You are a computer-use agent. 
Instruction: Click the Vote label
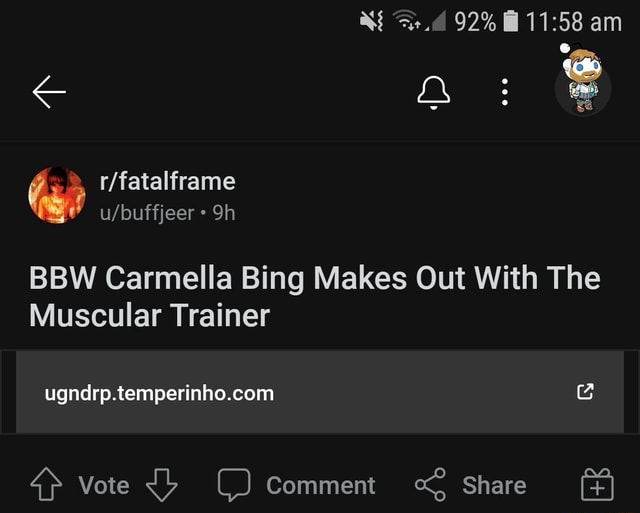click(x=104, y=485)
